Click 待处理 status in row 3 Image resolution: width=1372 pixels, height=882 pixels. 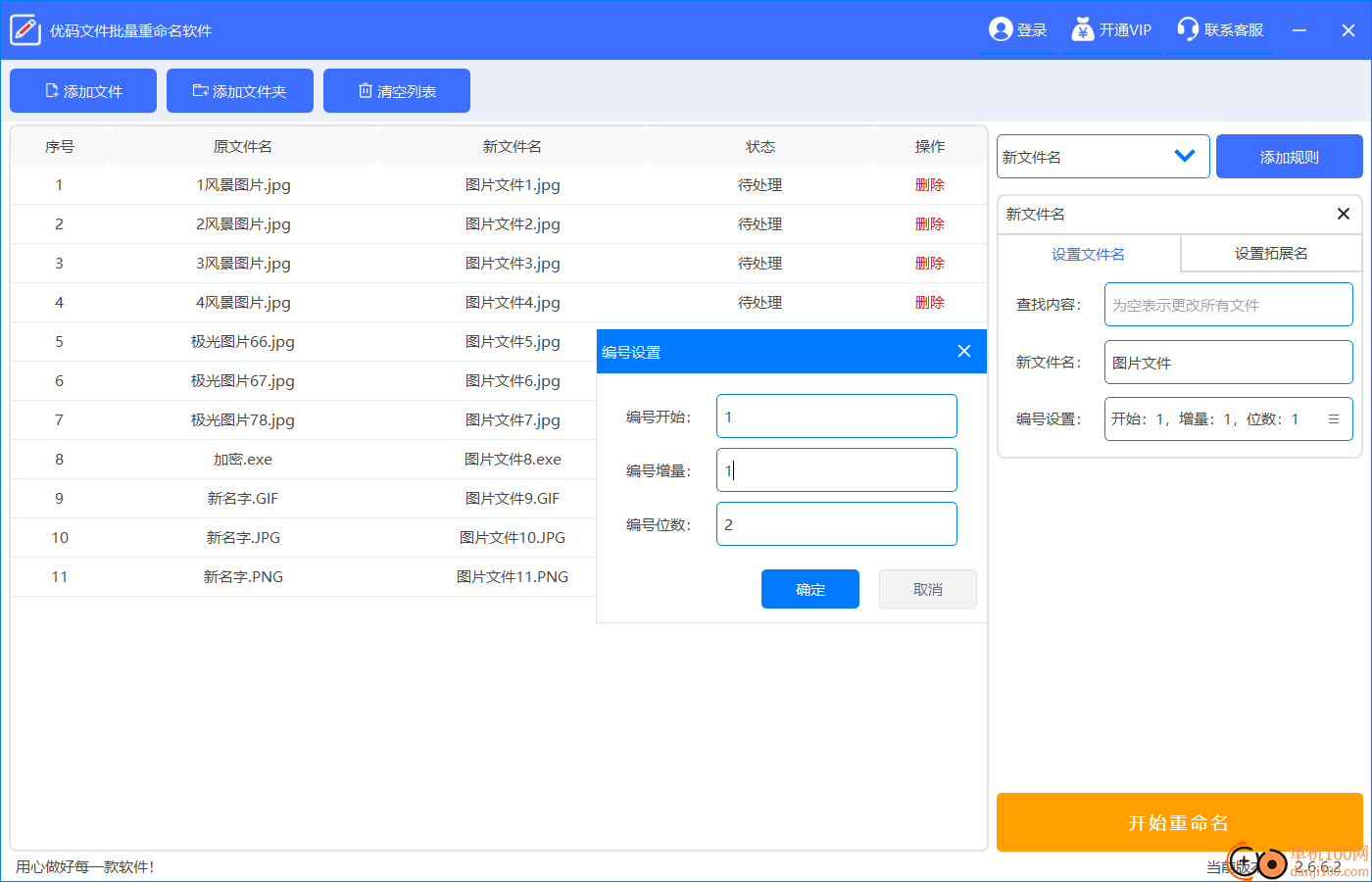tap(760, 264)
